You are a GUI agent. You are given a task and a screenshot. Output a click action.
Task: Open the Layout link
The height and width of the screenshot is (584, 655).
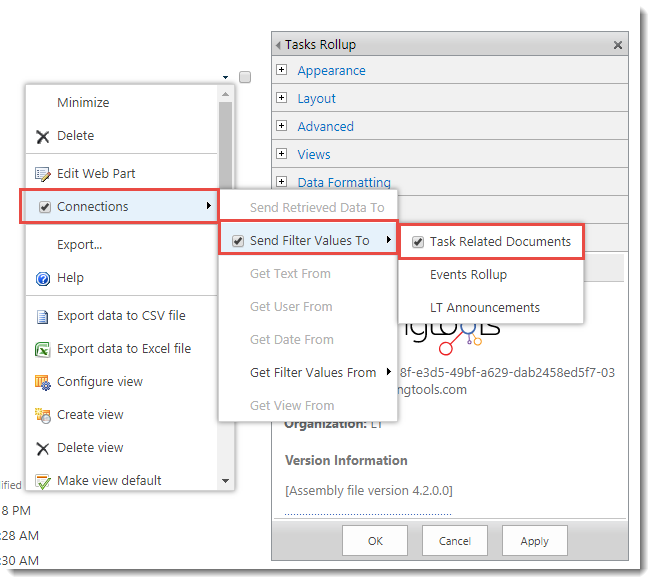pos(316,99)
